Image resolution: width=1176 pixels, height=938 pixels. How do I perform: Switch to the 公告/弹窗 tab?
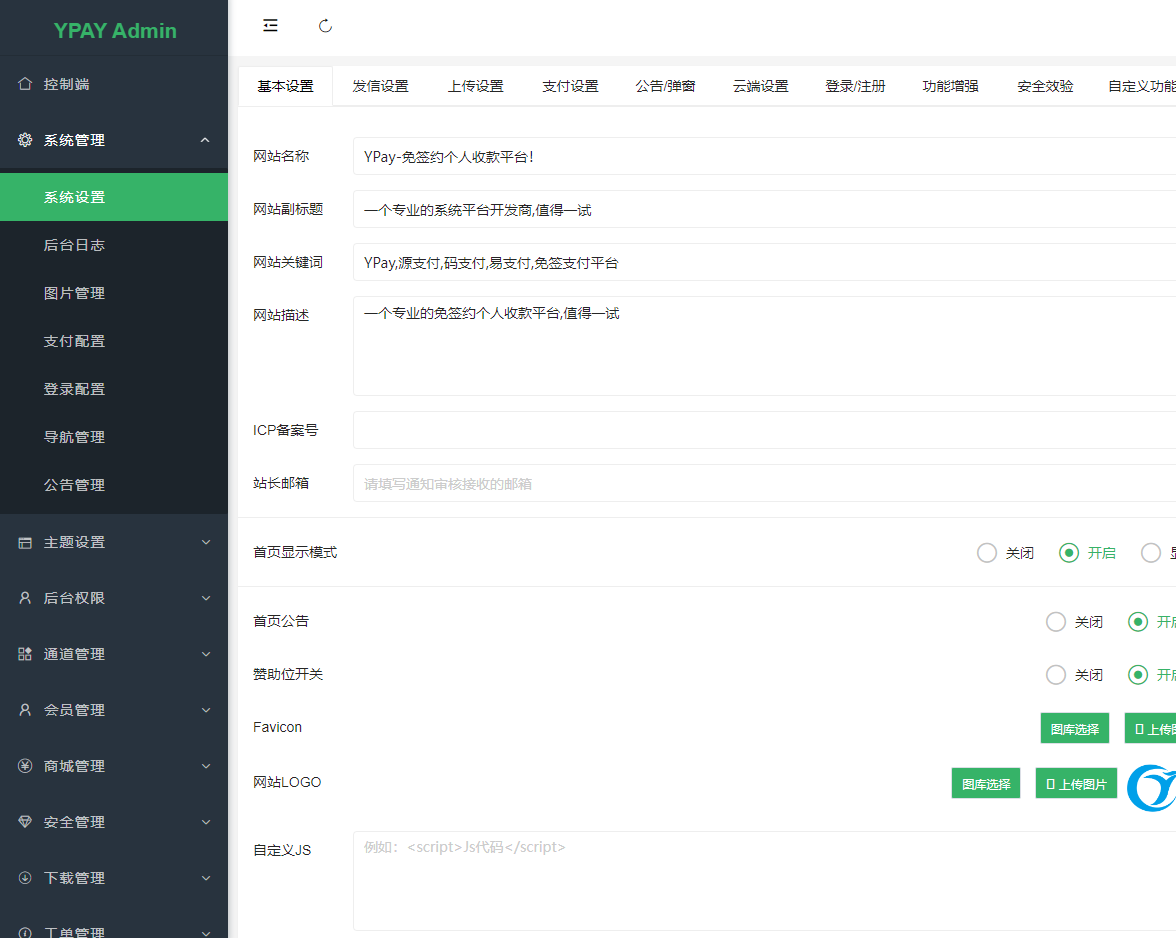click(665, 86)
